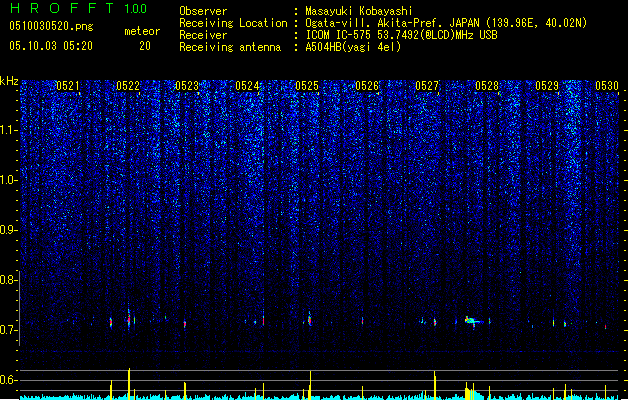Click the tall yellow spike at 0525
Screen dimensions: 629x400
pos(310,385)
